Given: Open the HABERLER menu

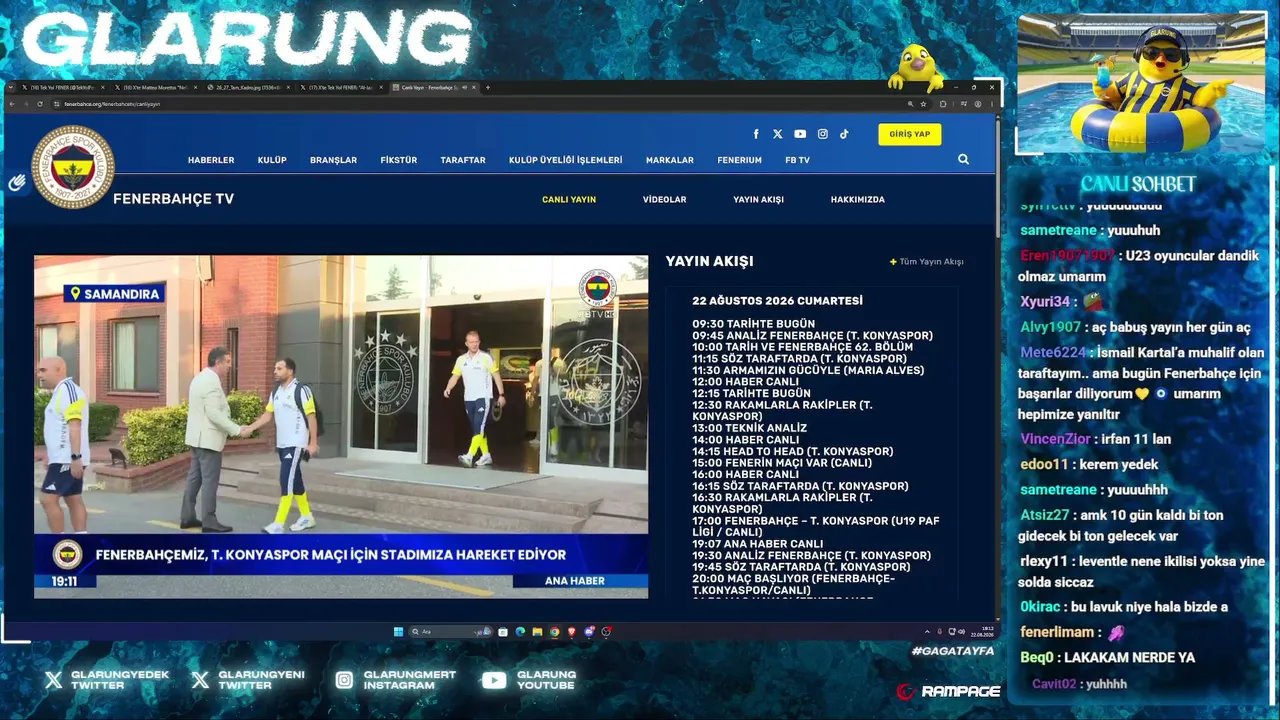Looking at the screenshot, I should point(211,160).
